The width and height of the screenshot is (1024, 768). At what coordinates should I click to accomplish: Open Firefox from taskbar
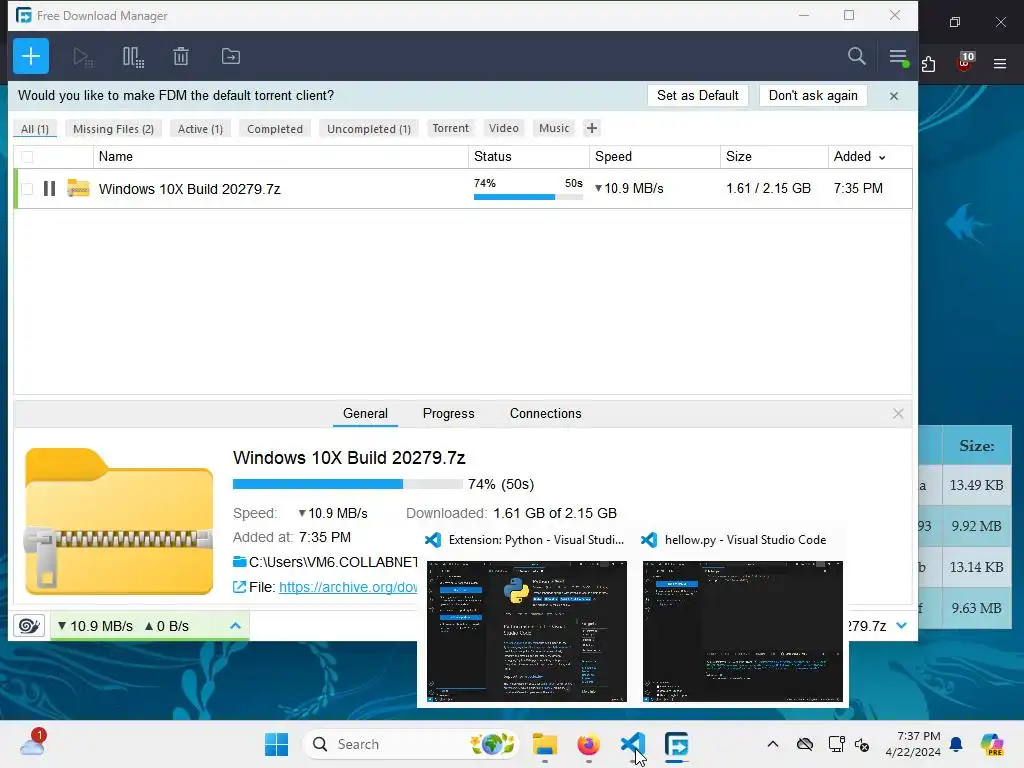[588, 744]
